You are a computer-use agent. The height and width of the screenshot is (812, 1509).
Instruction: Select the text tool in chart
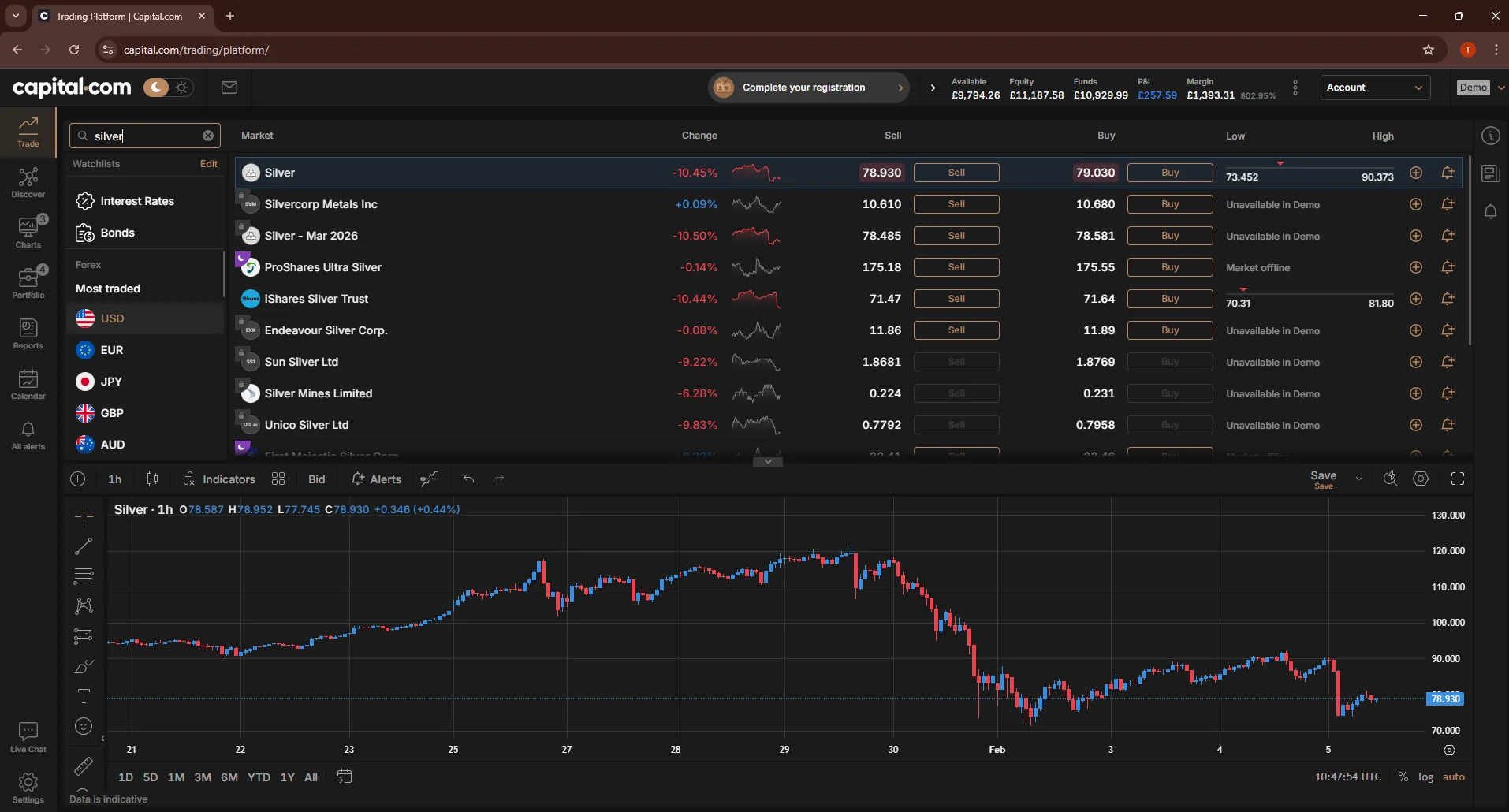pos(84,696)
